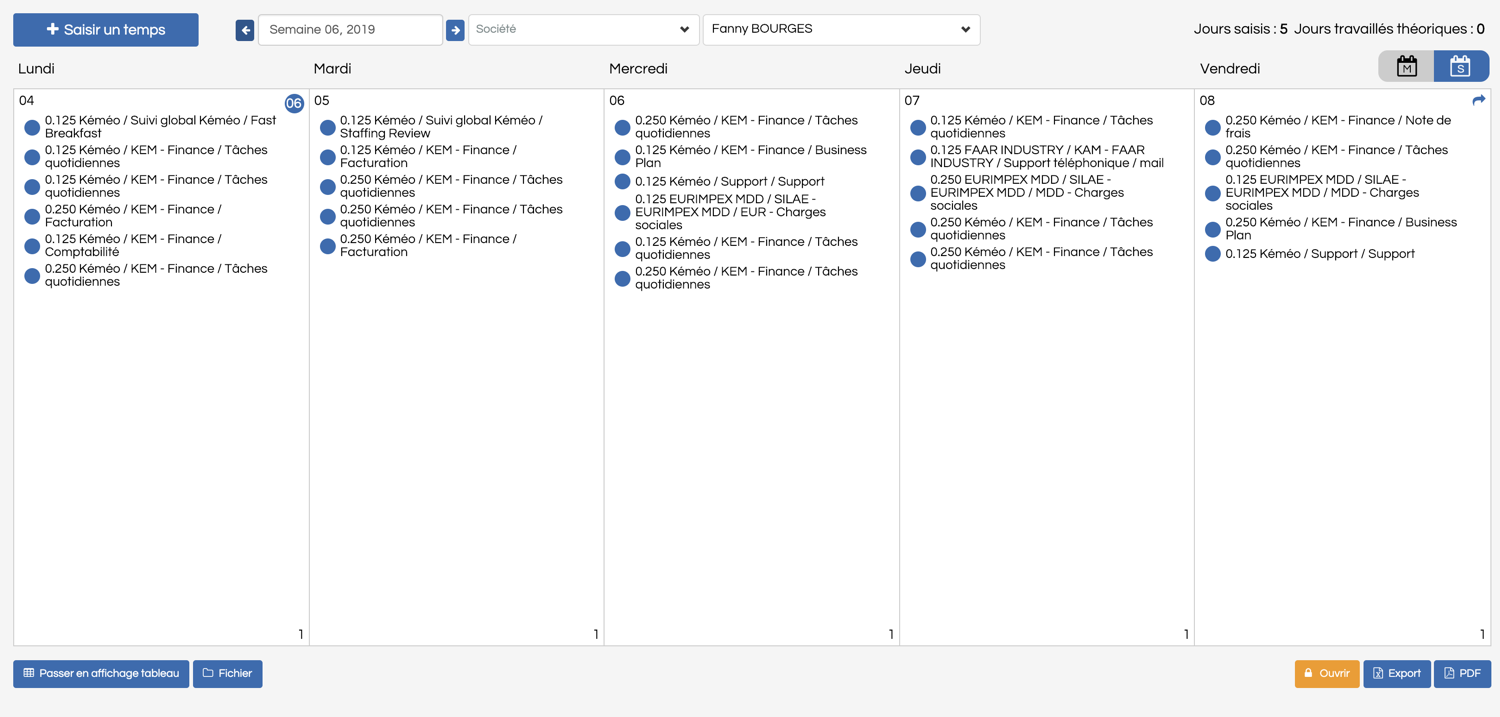
Task: Open Monday Suivi global Kéméo Fast Breakfast entry
Action: click(x=160, y=127)
